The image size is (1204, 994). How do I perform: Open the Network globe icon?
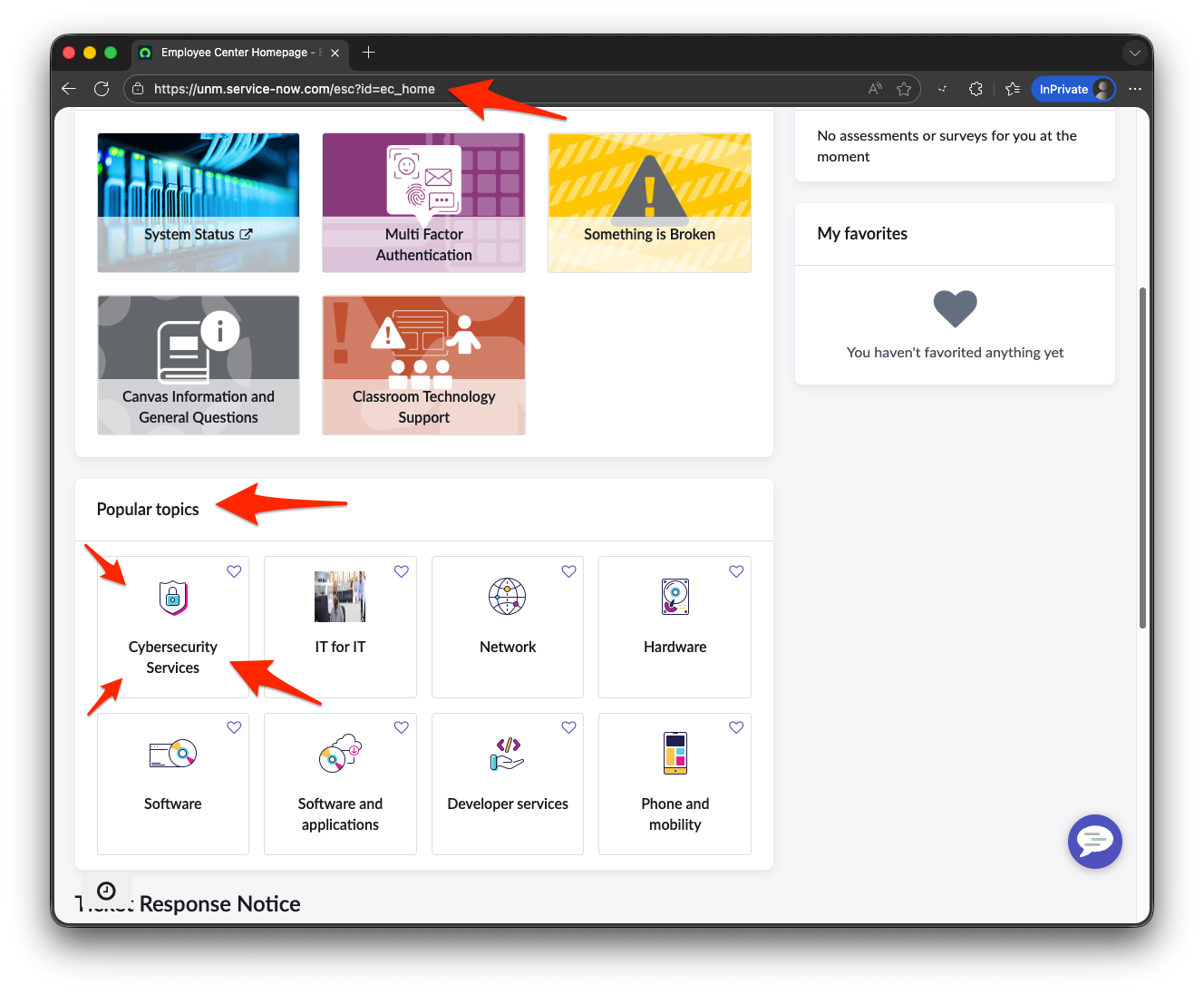click(507, 596)
